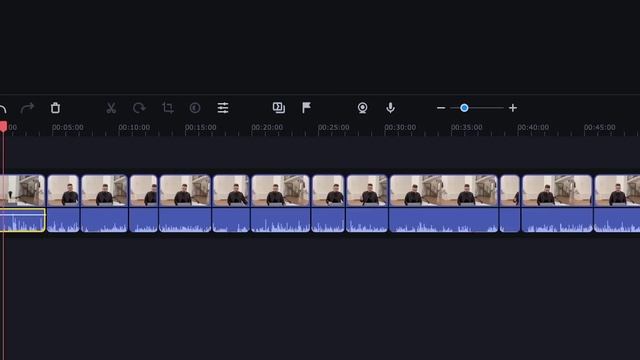The width and height of the screenshot is (640, 360).
Task: Click 00:25:00 on the time ruler
Action: (x=334, y=127)
